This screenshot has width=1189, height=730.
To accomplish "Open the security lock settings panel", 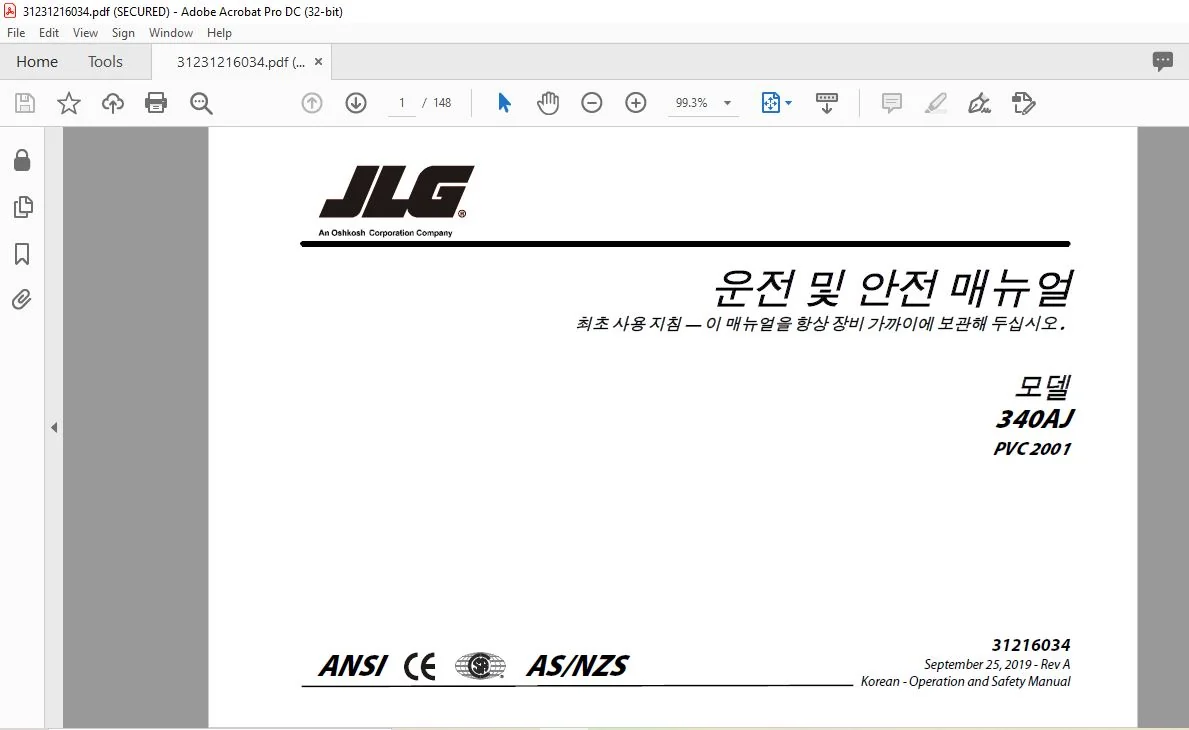I will 22,160.
